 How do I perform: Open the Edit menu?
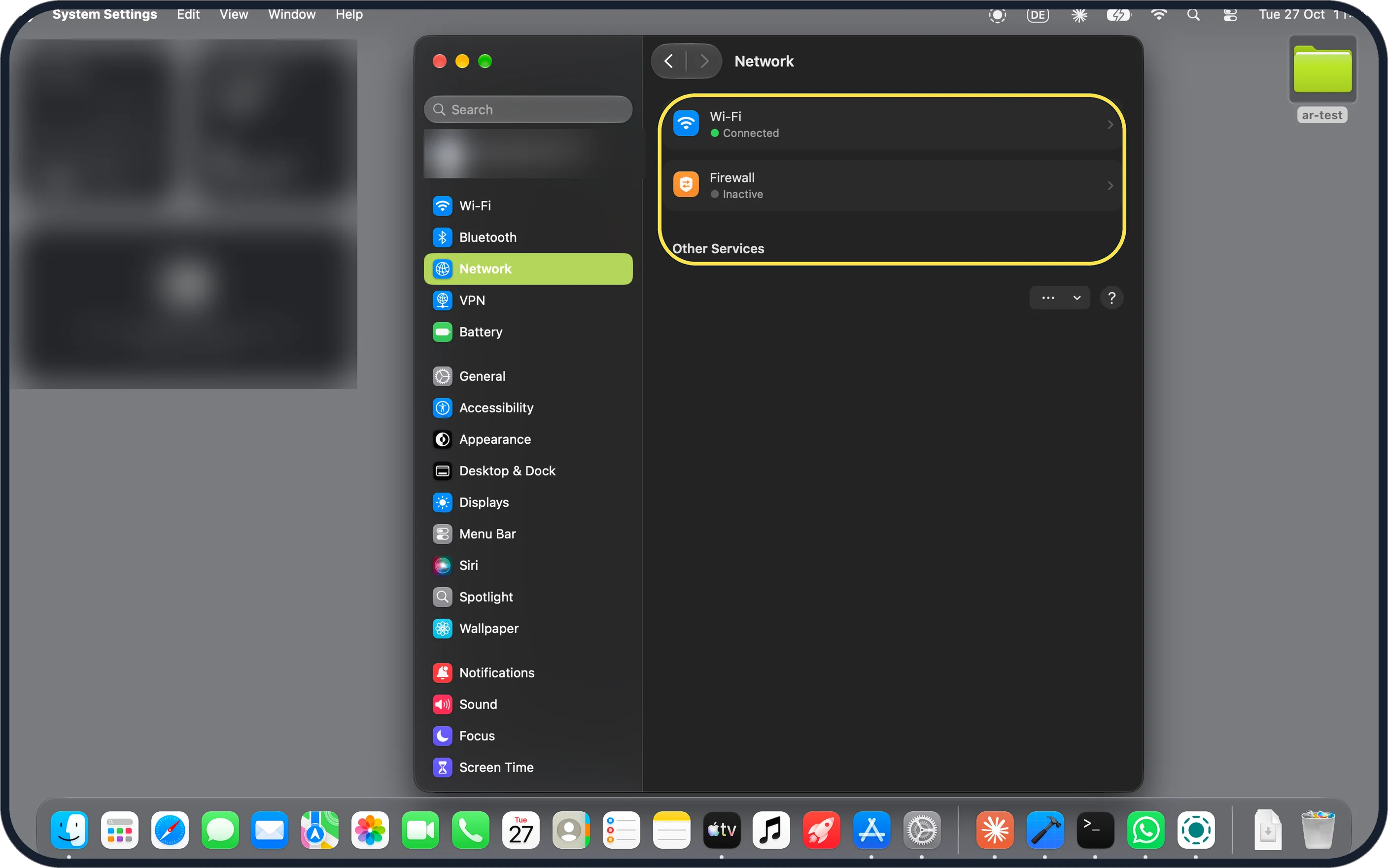[188, 14]
